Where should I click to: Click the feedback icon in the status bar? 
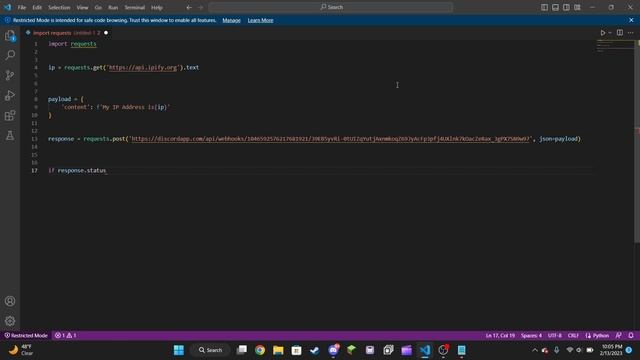coord(619,336)
